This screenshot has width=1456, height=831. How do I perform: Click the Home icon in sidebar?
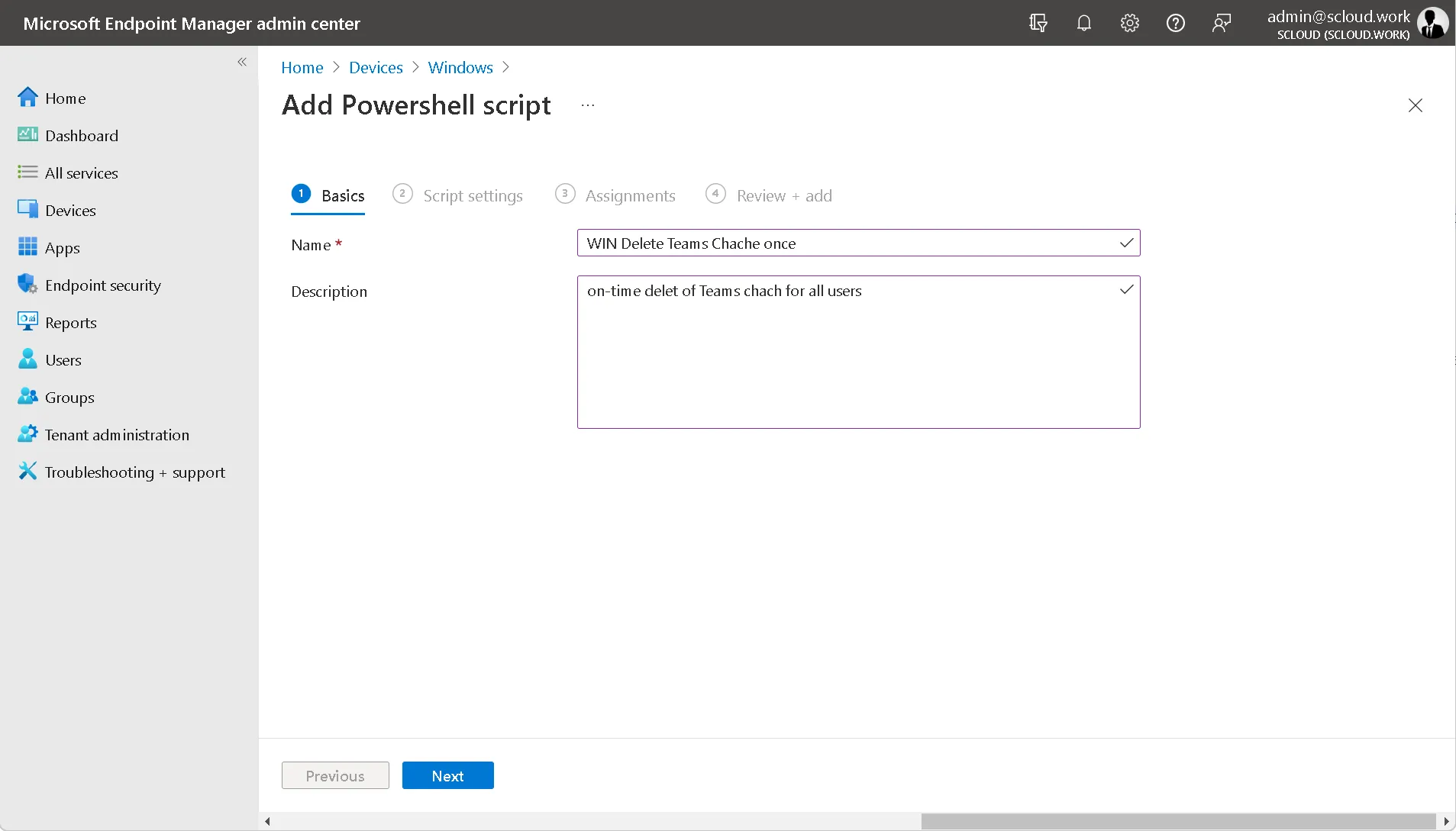coord(27,97)
